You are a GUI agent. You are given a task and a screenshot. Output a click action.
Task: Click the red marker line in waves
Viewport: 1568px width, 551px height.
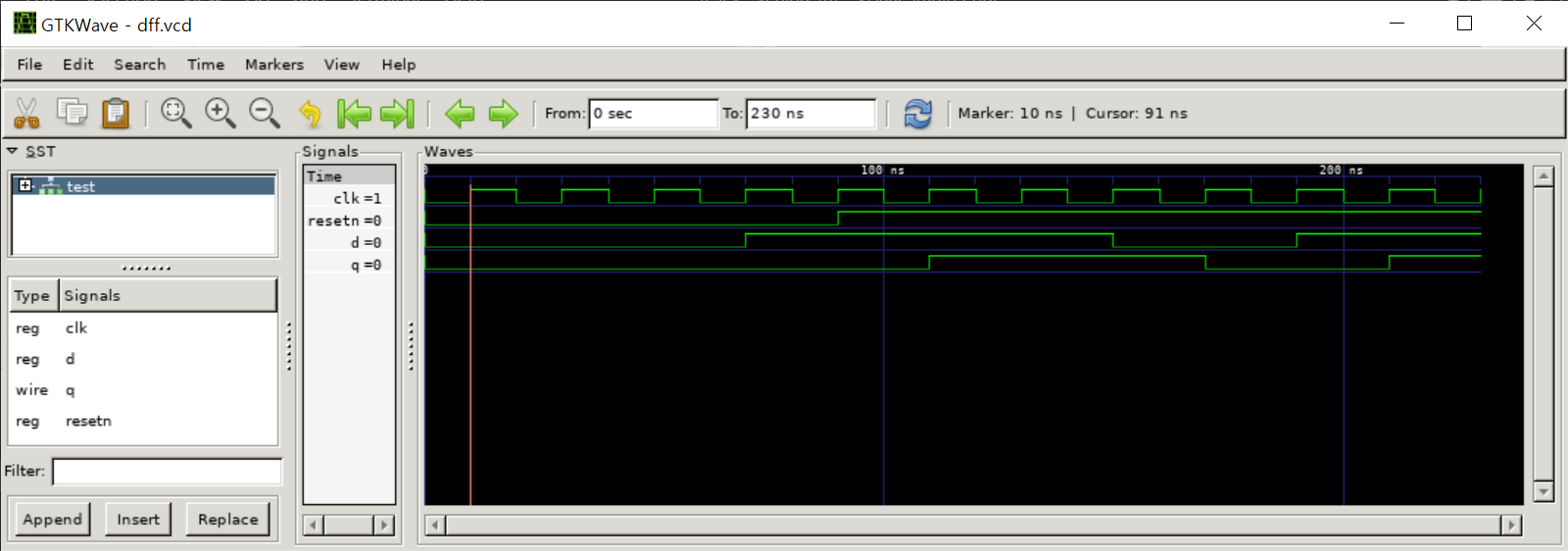(x=470, y=343)
